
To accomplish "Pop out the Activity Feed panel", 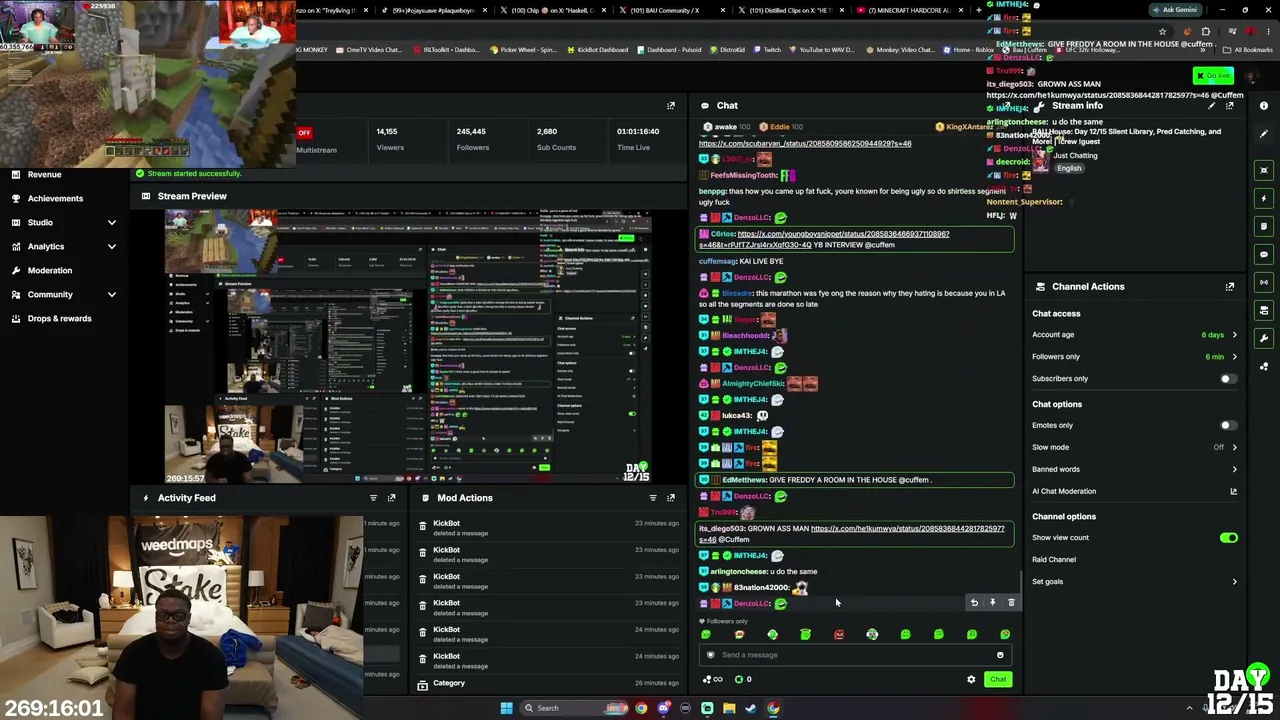I will (391, 498).
